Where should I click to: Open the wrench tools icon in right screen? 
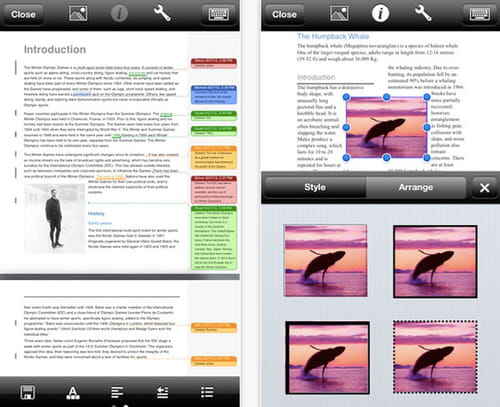[423, 14]
